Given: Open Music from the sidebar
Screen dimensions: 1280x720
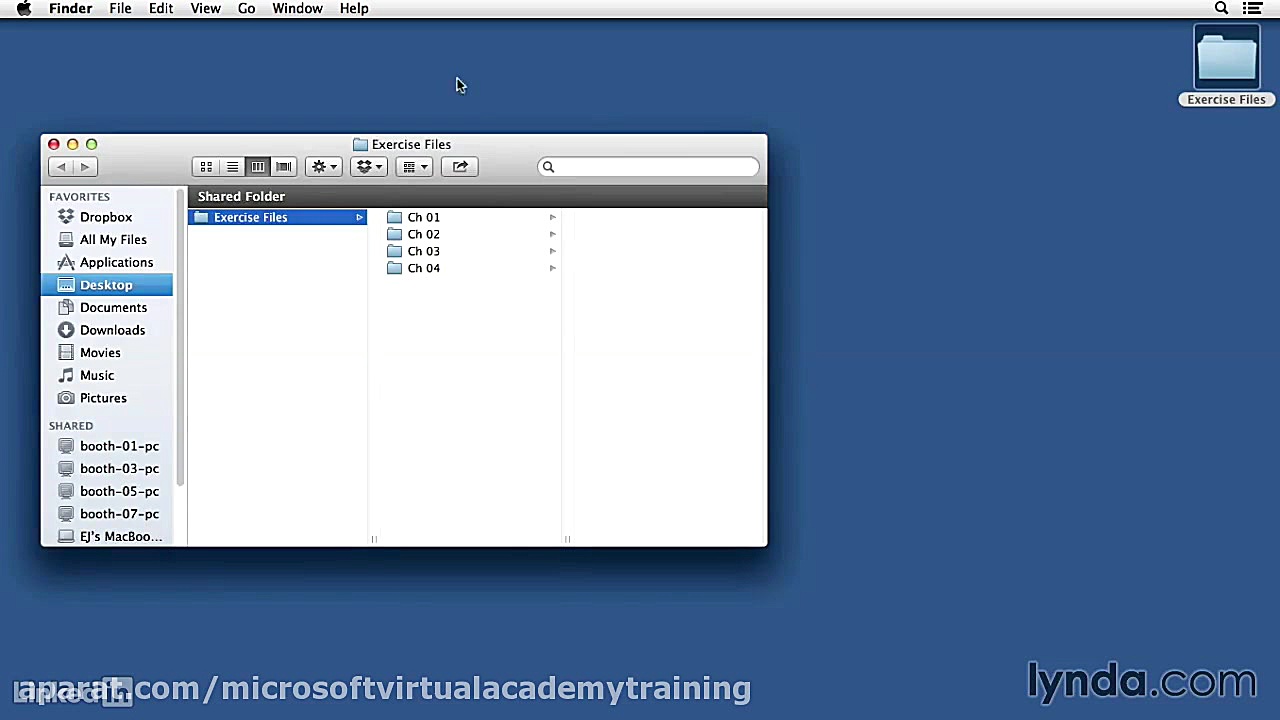Looking at the screenshot, I should [97, 375].
